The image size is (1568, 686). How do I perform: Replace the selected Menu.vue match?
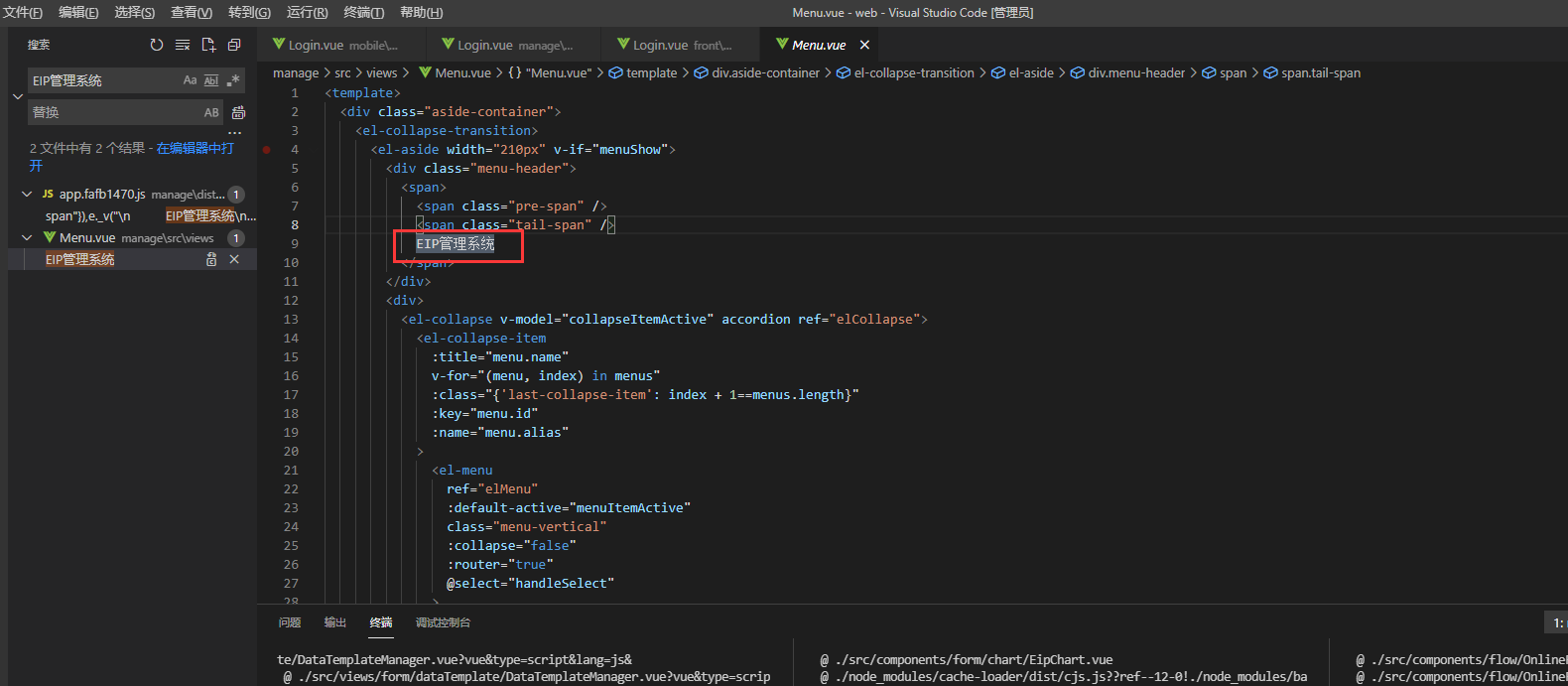click(x=211, y=259)
